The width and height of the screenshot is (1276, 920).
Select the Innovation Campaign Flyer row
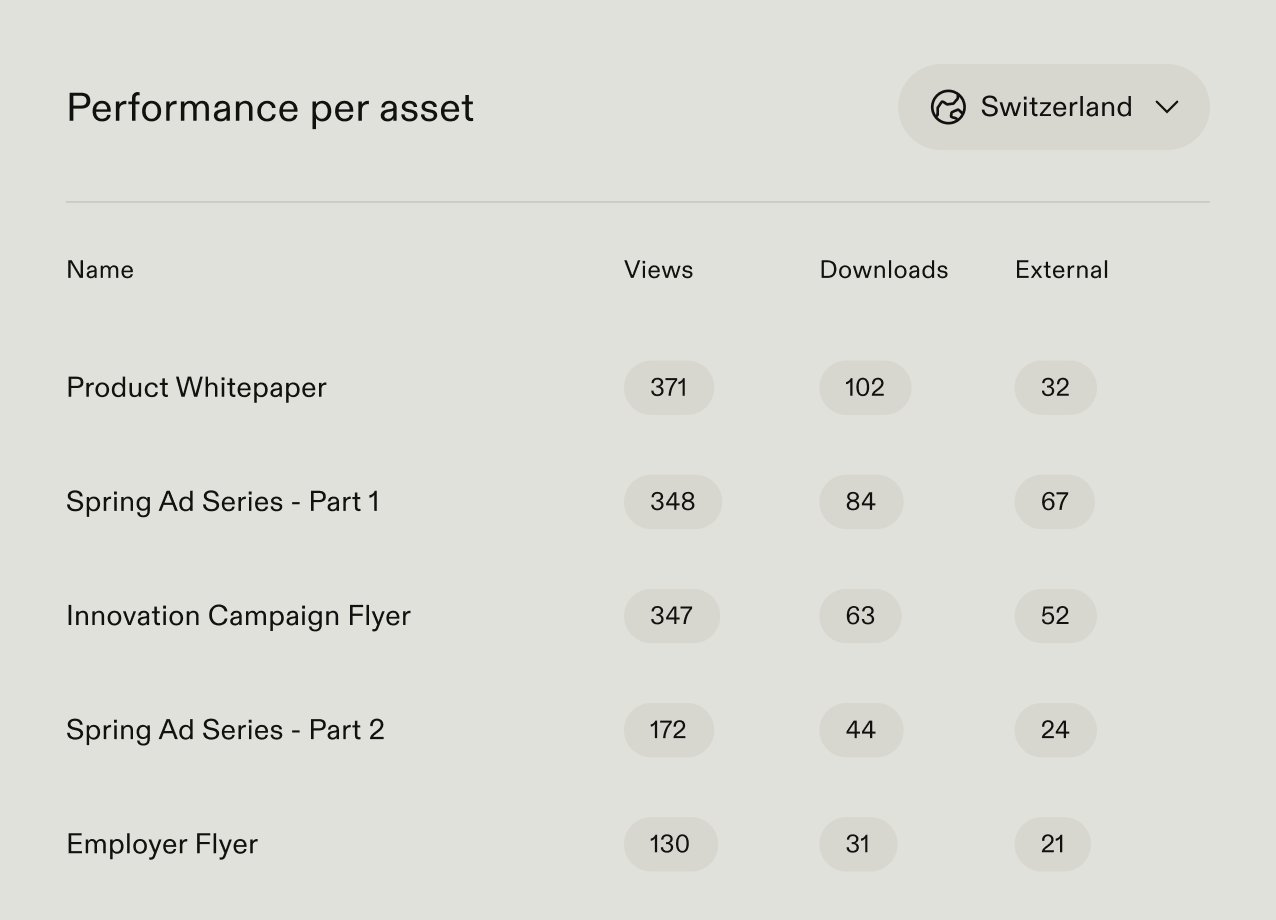coord(238,616)
